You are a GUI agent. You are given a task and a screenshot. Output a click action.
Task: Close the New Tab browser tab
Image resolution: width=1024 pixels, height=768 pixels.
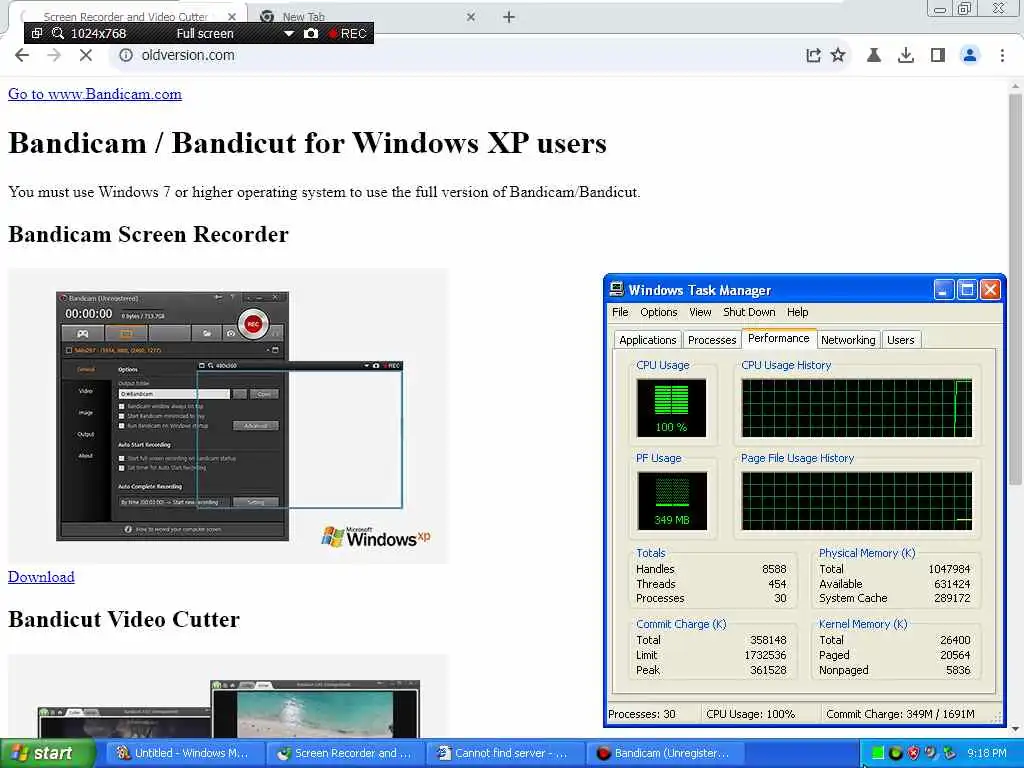pos(471,17)
